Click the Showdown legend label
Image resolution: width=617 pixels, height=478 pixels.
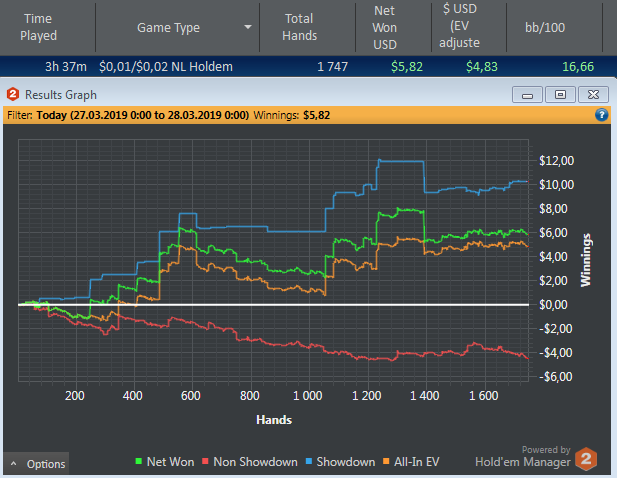click(x=346, y=461)
